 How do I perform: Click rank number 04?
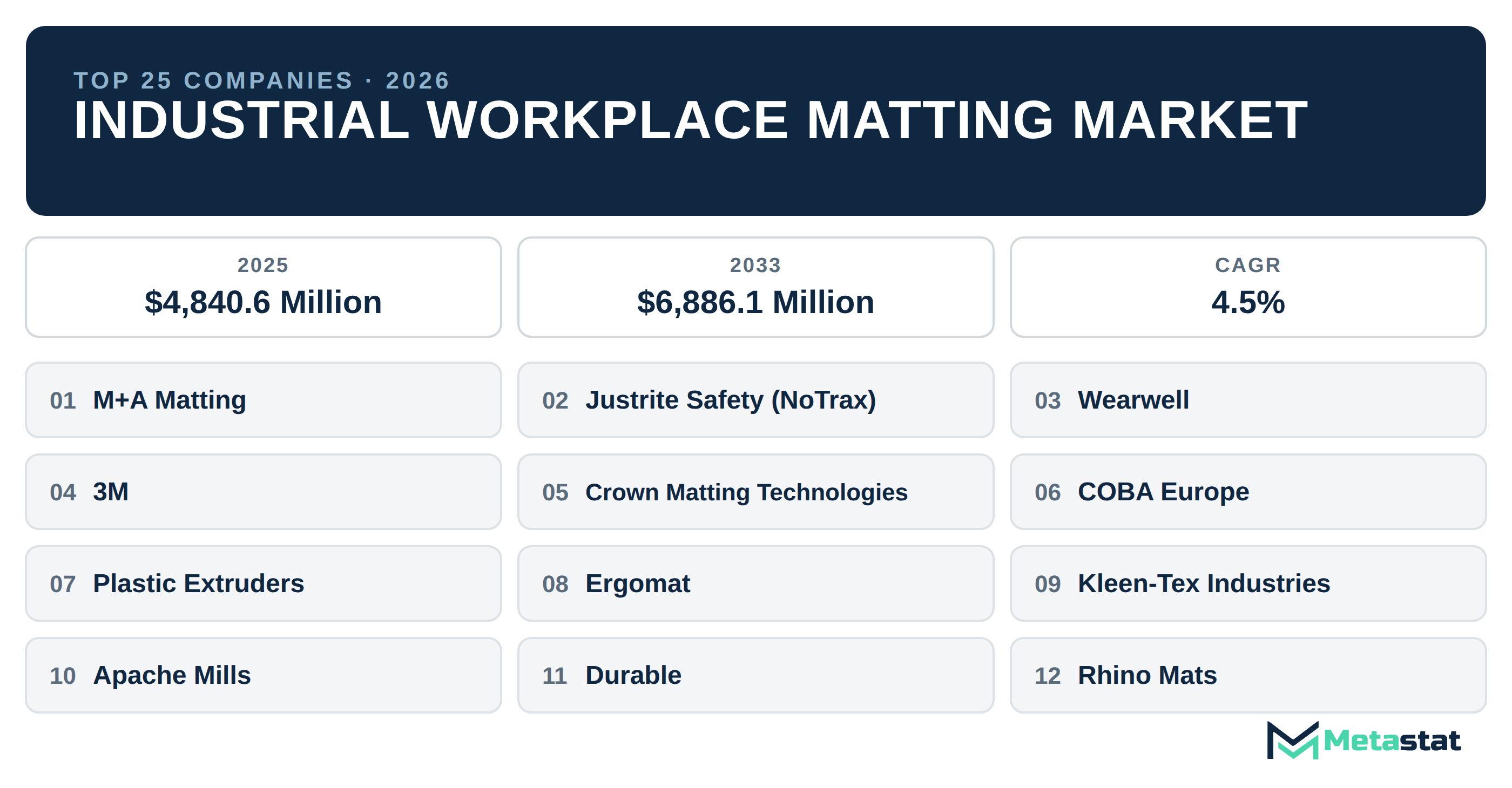(x=63, y=492)
